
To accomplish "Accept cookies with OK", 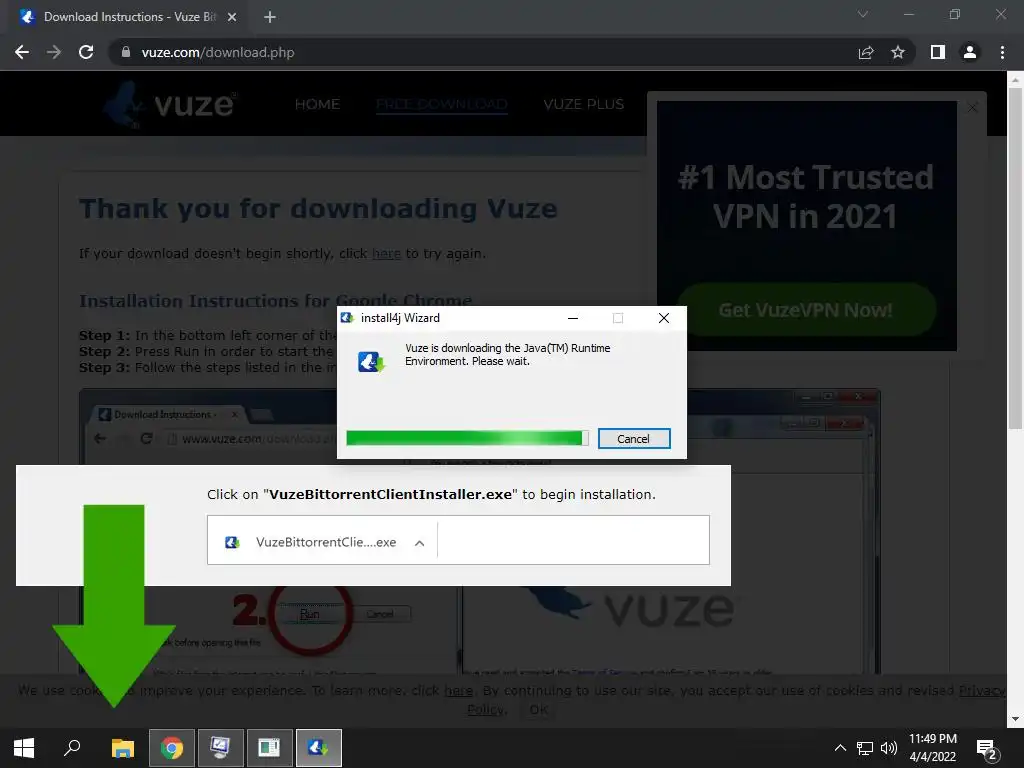I will coord(539,710).
